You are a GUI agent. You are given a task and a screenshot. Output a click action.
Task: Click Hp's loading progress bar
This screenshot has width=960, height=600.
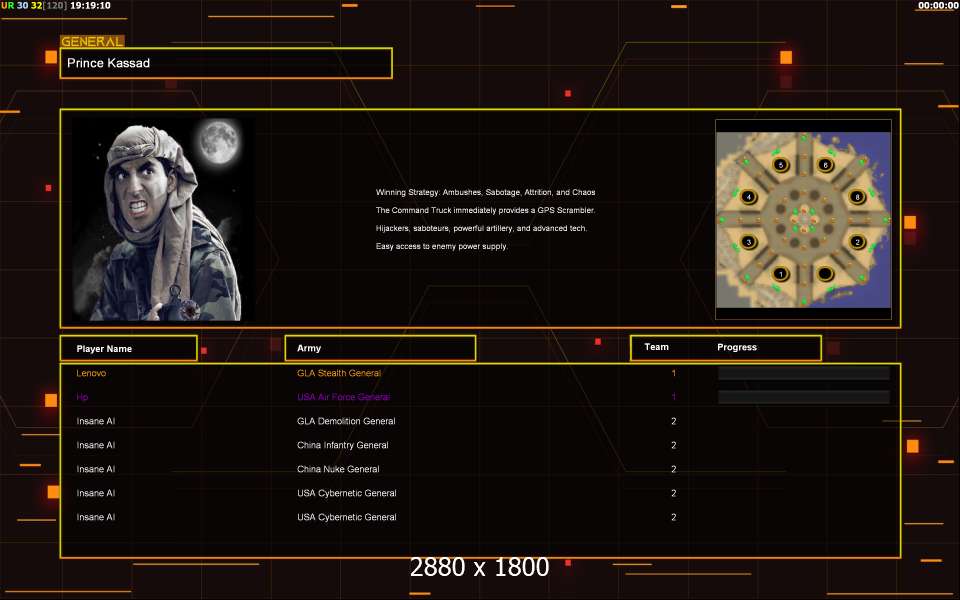click(x=804, y=397)
